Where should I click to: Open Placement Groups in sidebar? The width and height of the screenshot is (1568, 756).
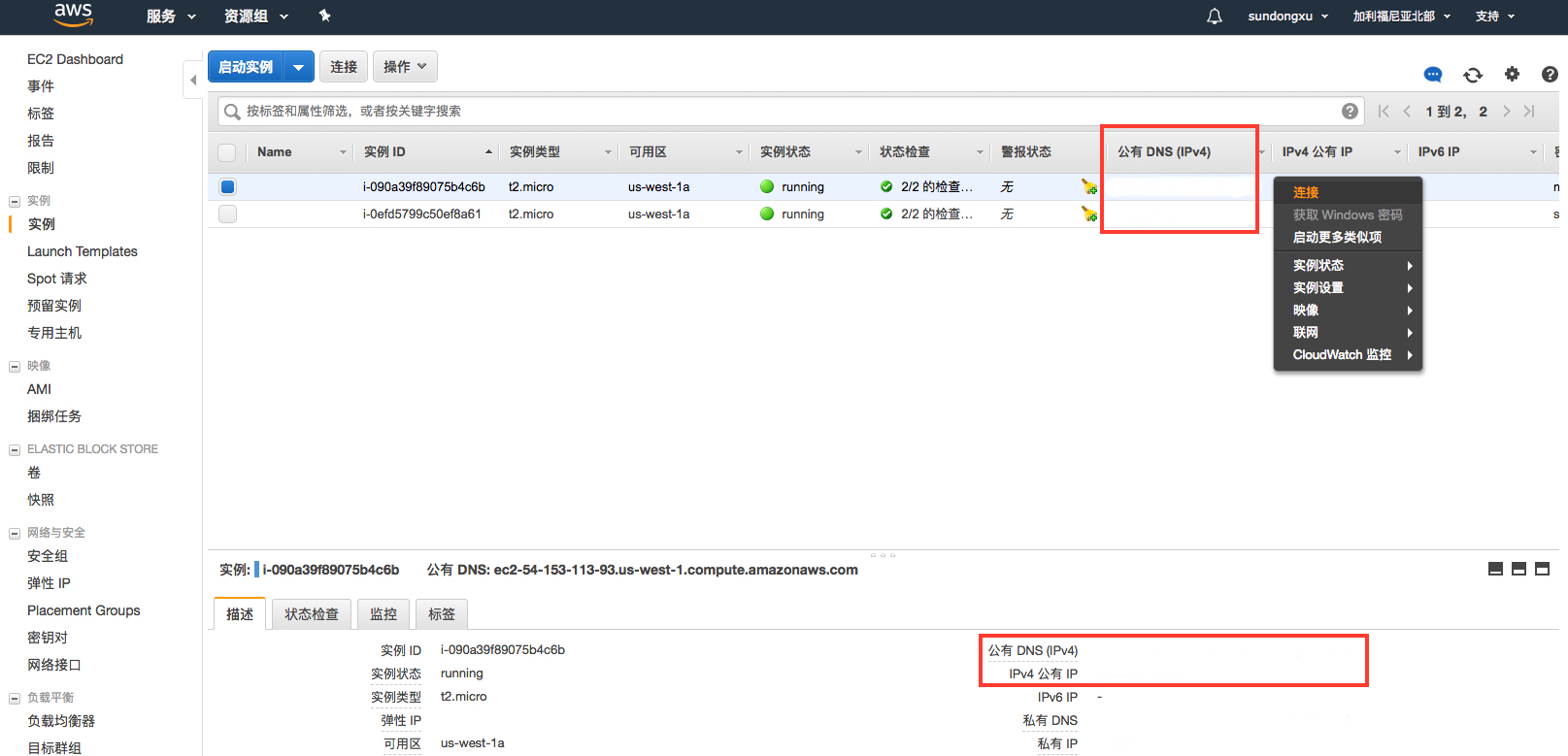tap(83, 610)
